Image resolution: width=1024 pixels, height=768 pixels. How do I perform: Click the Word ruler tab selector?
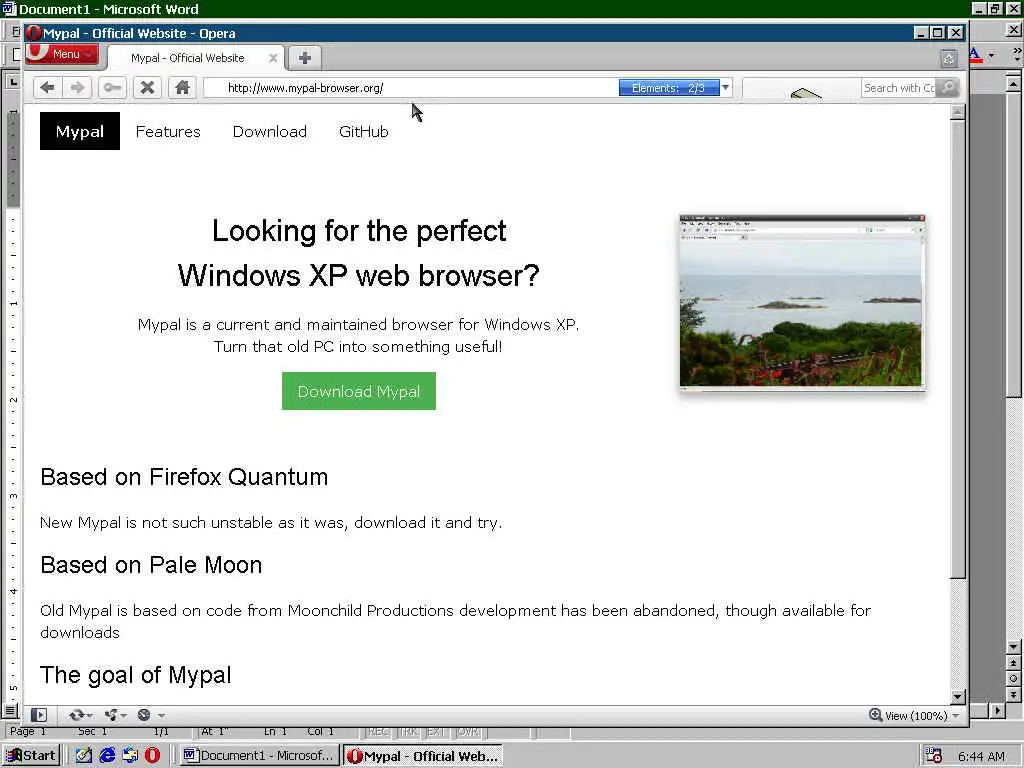12,81
